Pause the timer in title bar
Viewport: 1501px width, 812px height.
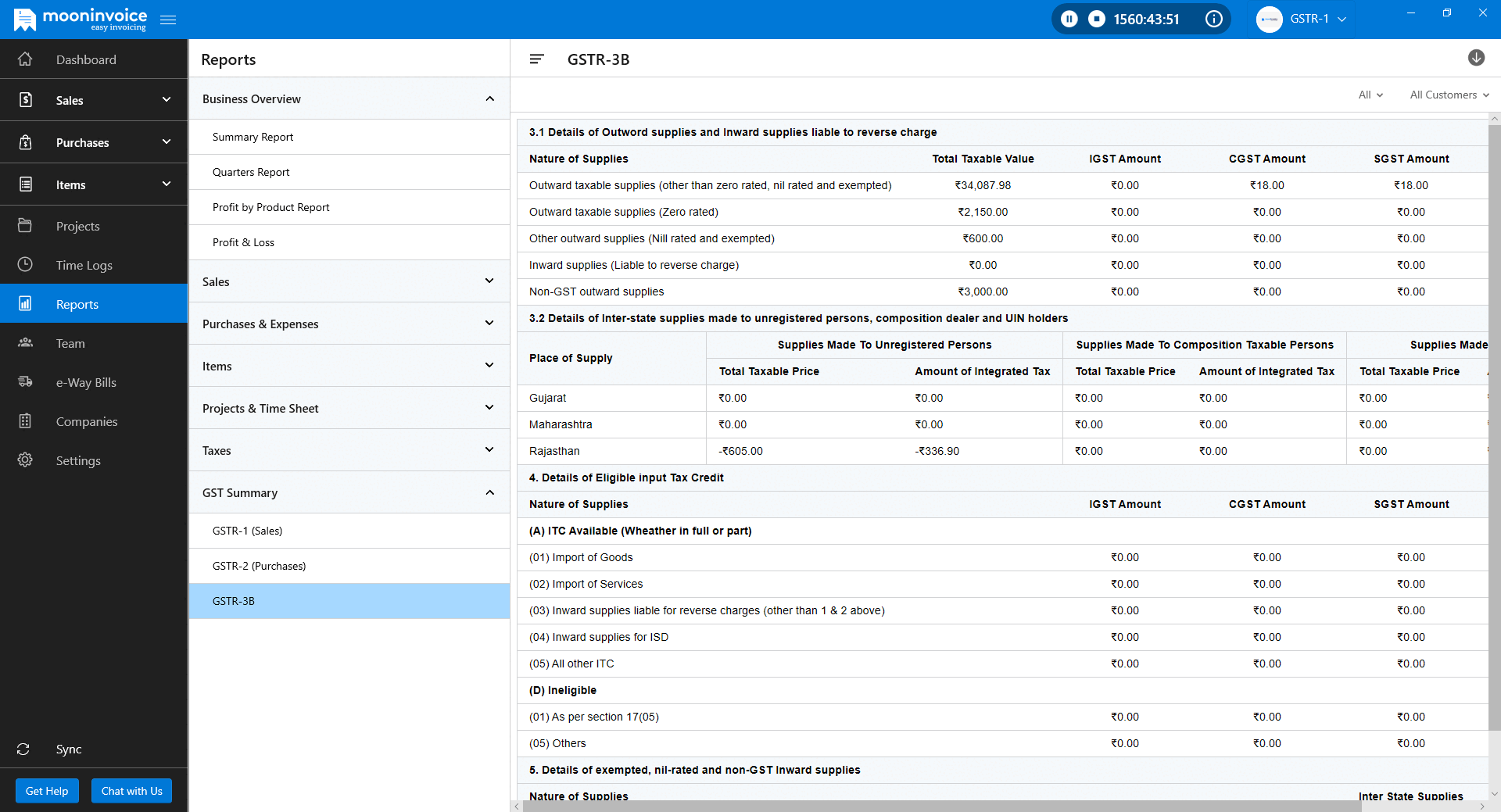(x=1069, y=19)
